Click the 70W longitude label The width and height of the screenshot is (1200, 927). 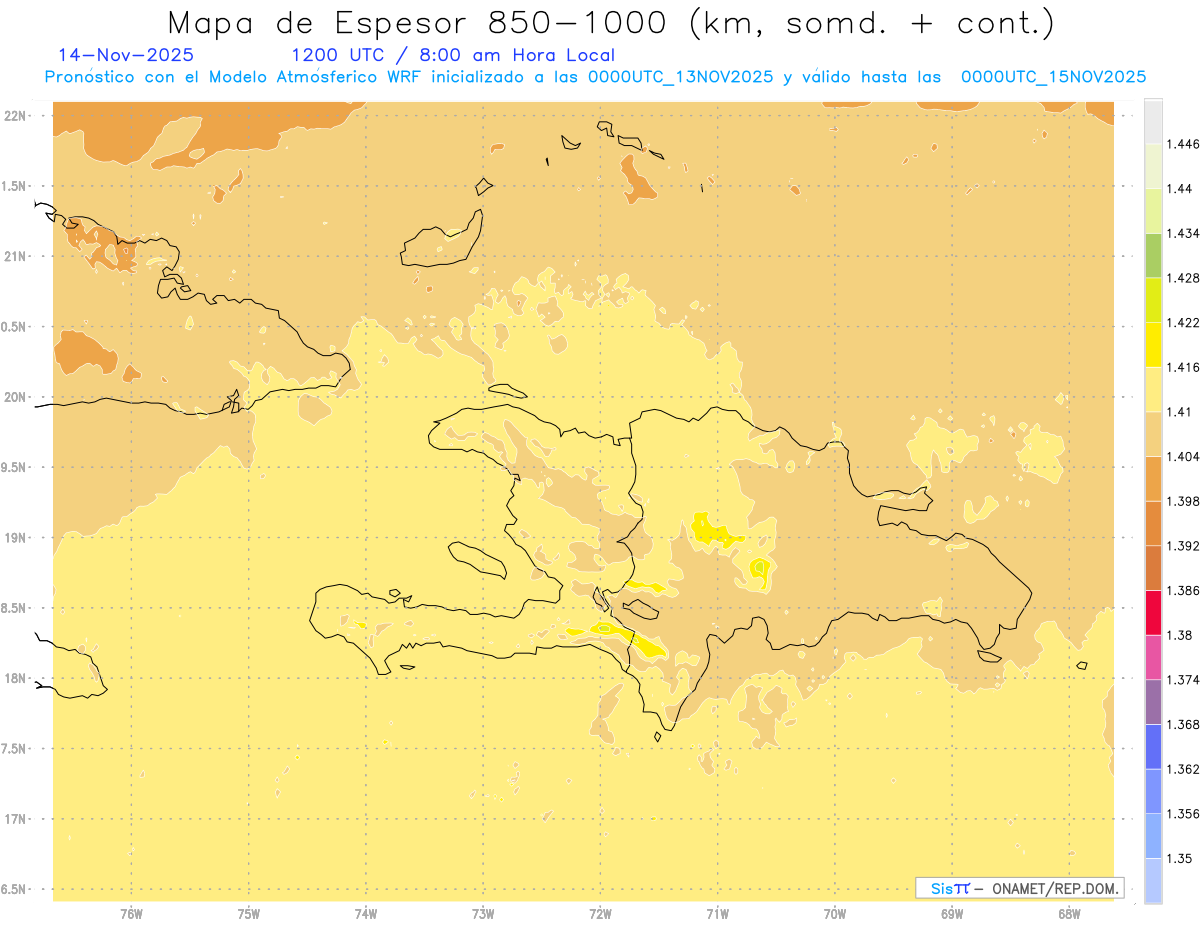click(835, 914)
